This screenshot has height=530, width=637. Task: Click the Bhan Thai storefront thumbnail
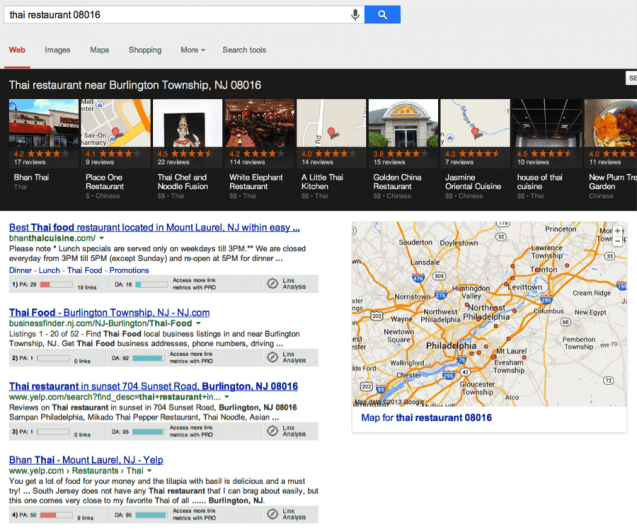tap(43, 123)
